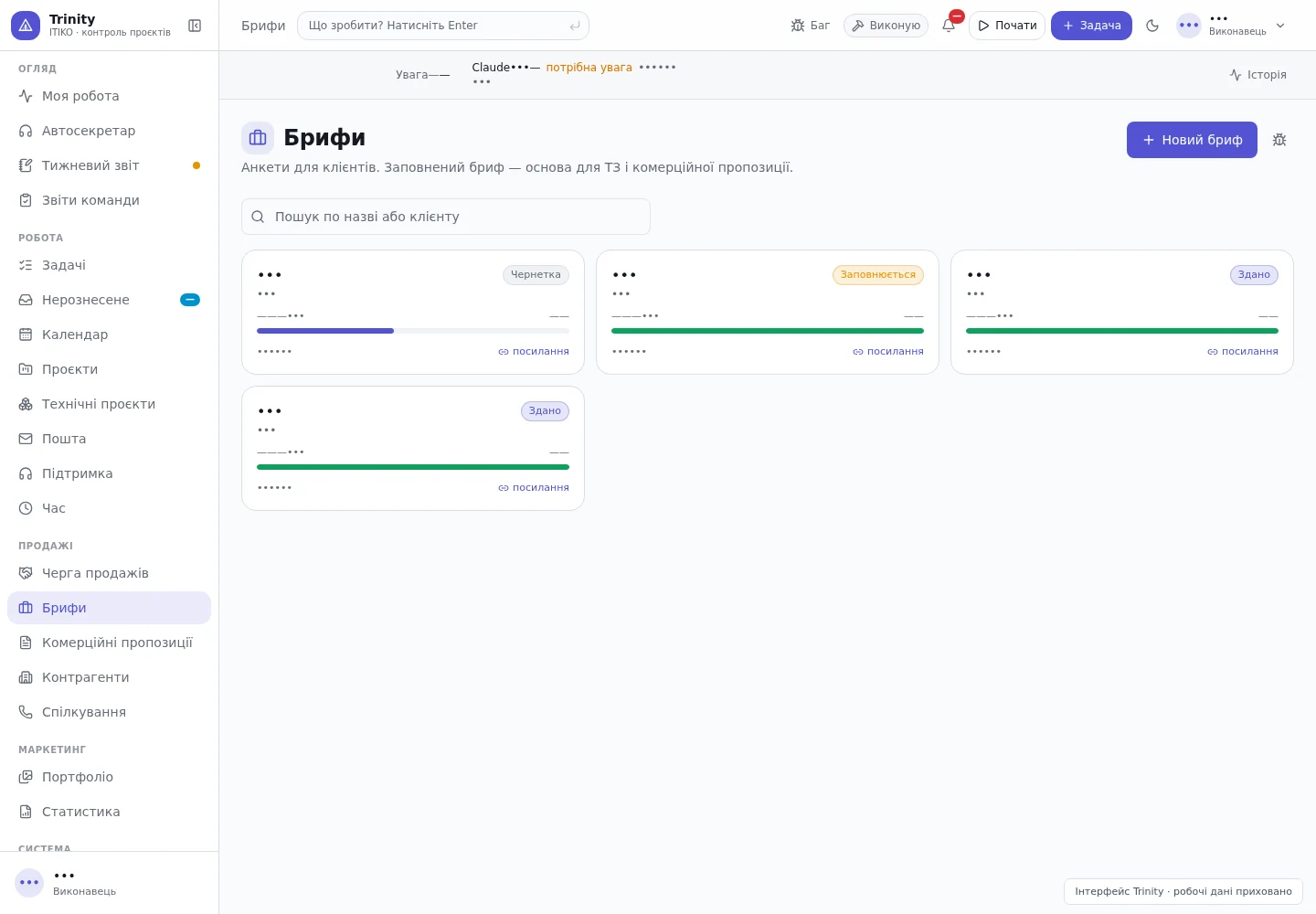Image resolution: width=1316 pixels, height=914 pixels.
Task: Open the посилання link on the Чернетка card
Action: coord(534,352)
